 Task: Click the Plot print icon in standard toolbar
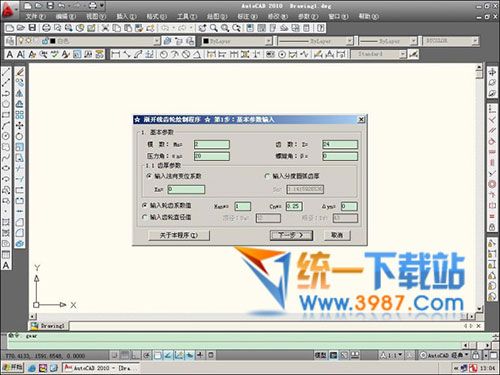point(46,28)
